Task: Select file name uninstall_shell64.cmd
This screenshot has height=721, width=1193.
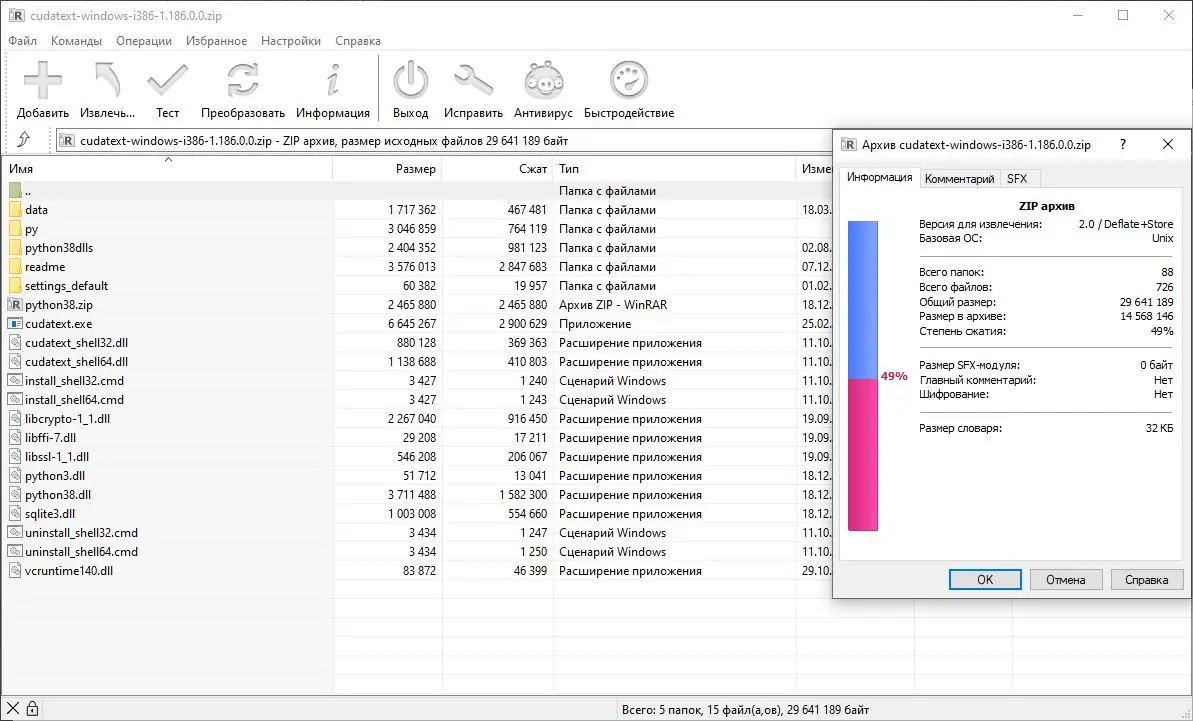Action: point(81,552)
